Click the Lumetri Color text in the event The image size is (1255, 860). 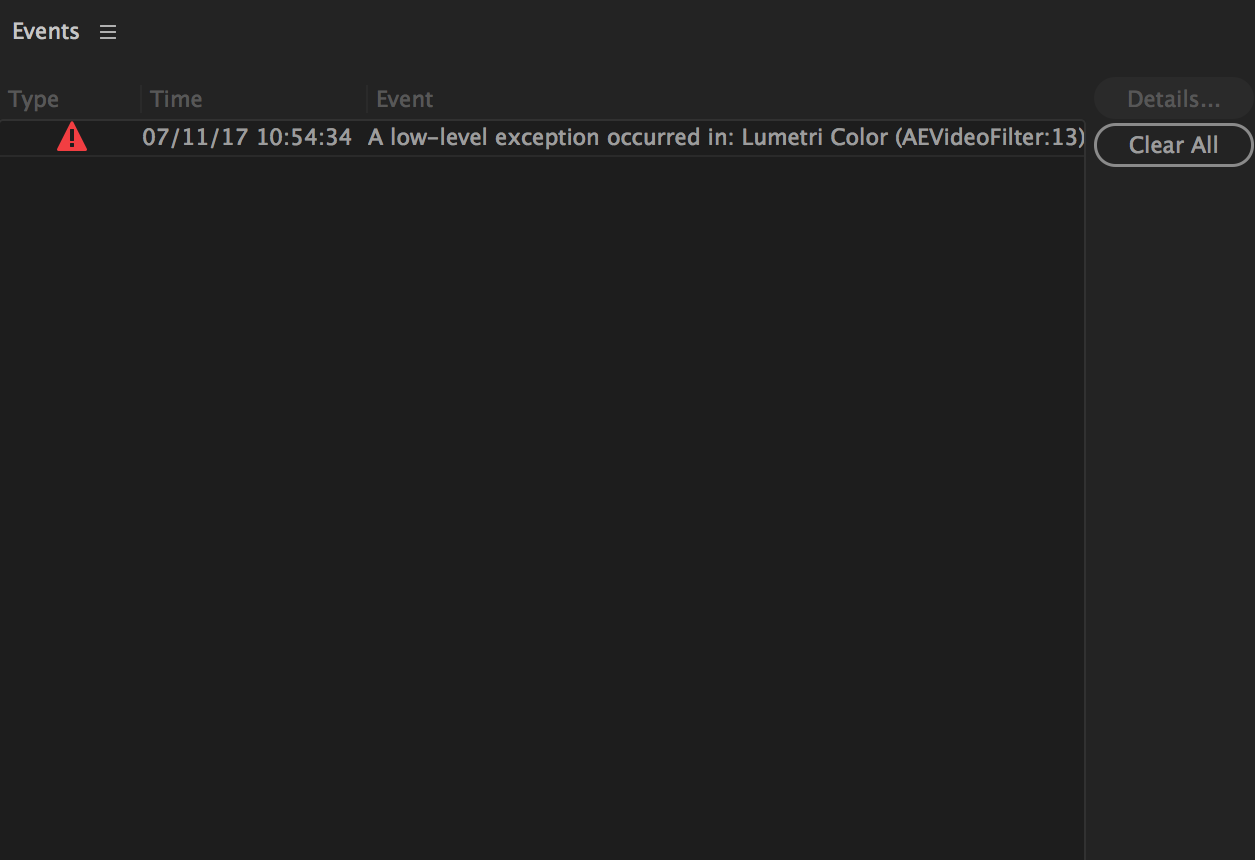815,137
